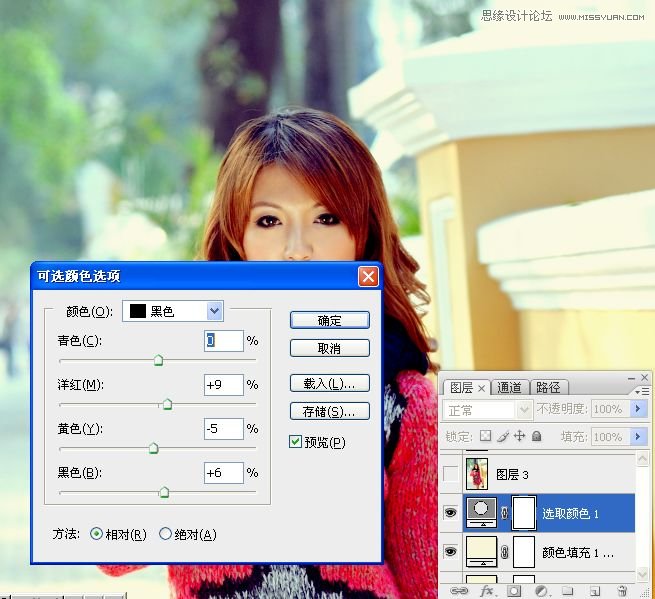
Task: Click the 黄色(Y) value field showing -5
Action: pyautogui.click(x=224, y=429)
